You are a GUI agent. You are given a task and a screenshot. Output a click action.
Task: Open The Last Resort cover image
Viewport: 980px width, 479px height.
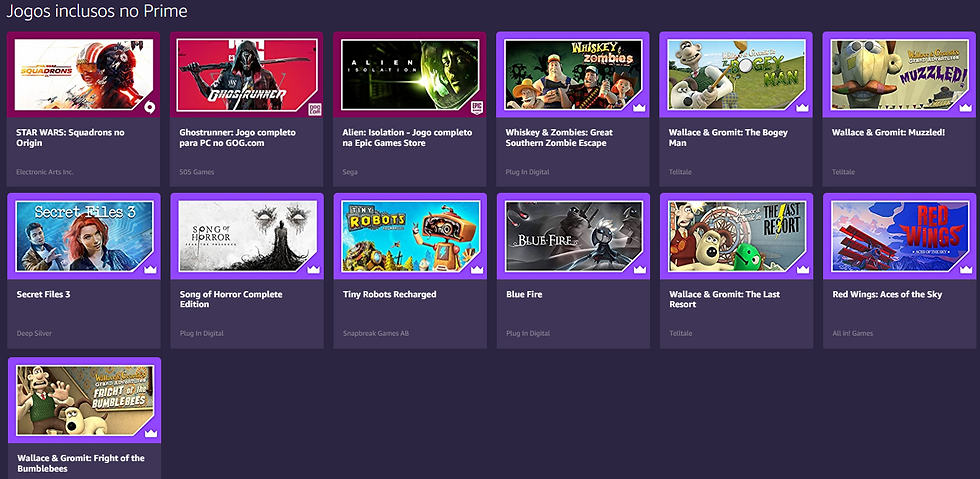pyautogui.click(x=738, y=236)
